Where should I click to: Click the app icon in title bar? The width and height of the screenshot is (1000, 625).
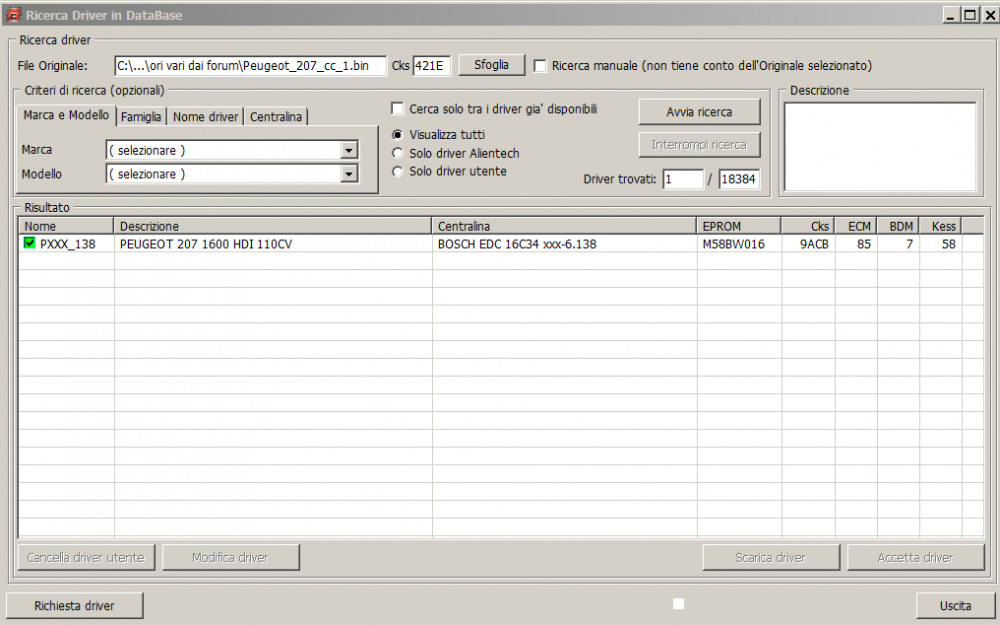(x=14, y=16)
